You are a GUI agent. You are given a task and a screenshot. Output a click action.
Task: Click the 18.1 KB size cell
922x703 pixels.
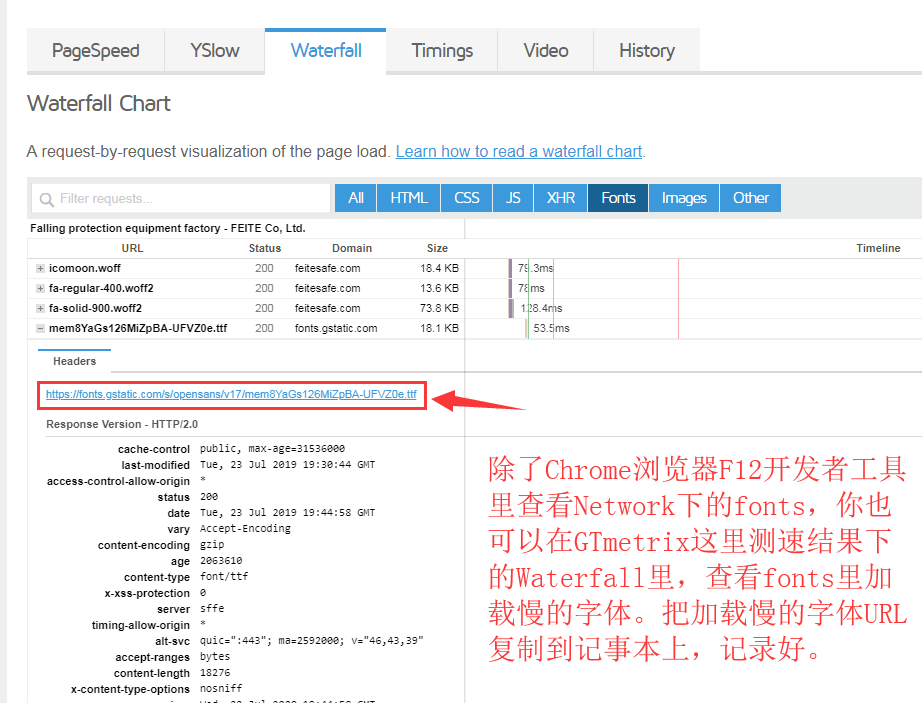pos(439,329)
